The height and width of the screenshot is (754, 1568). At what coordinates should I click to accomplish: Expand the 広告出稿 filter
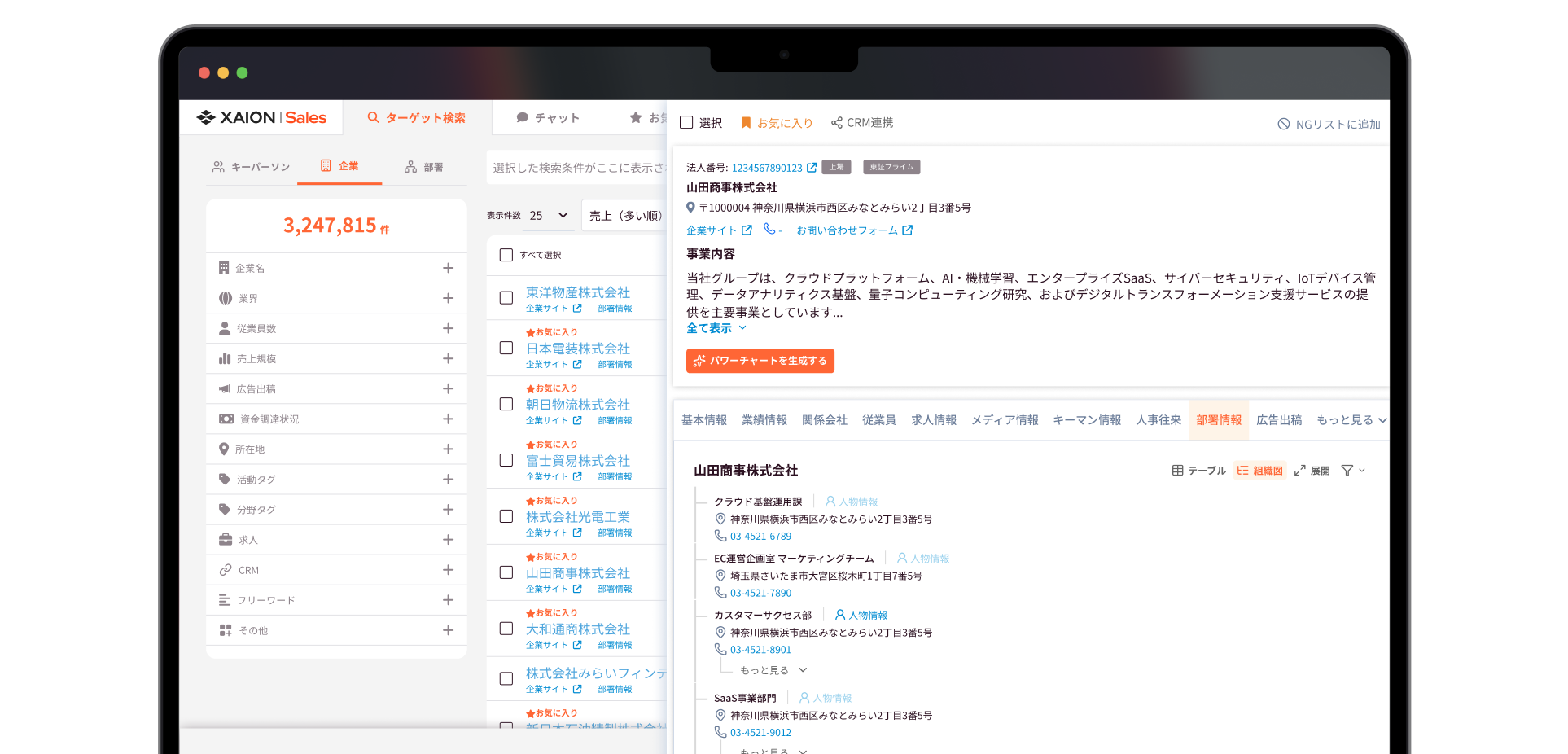point(448,389)
